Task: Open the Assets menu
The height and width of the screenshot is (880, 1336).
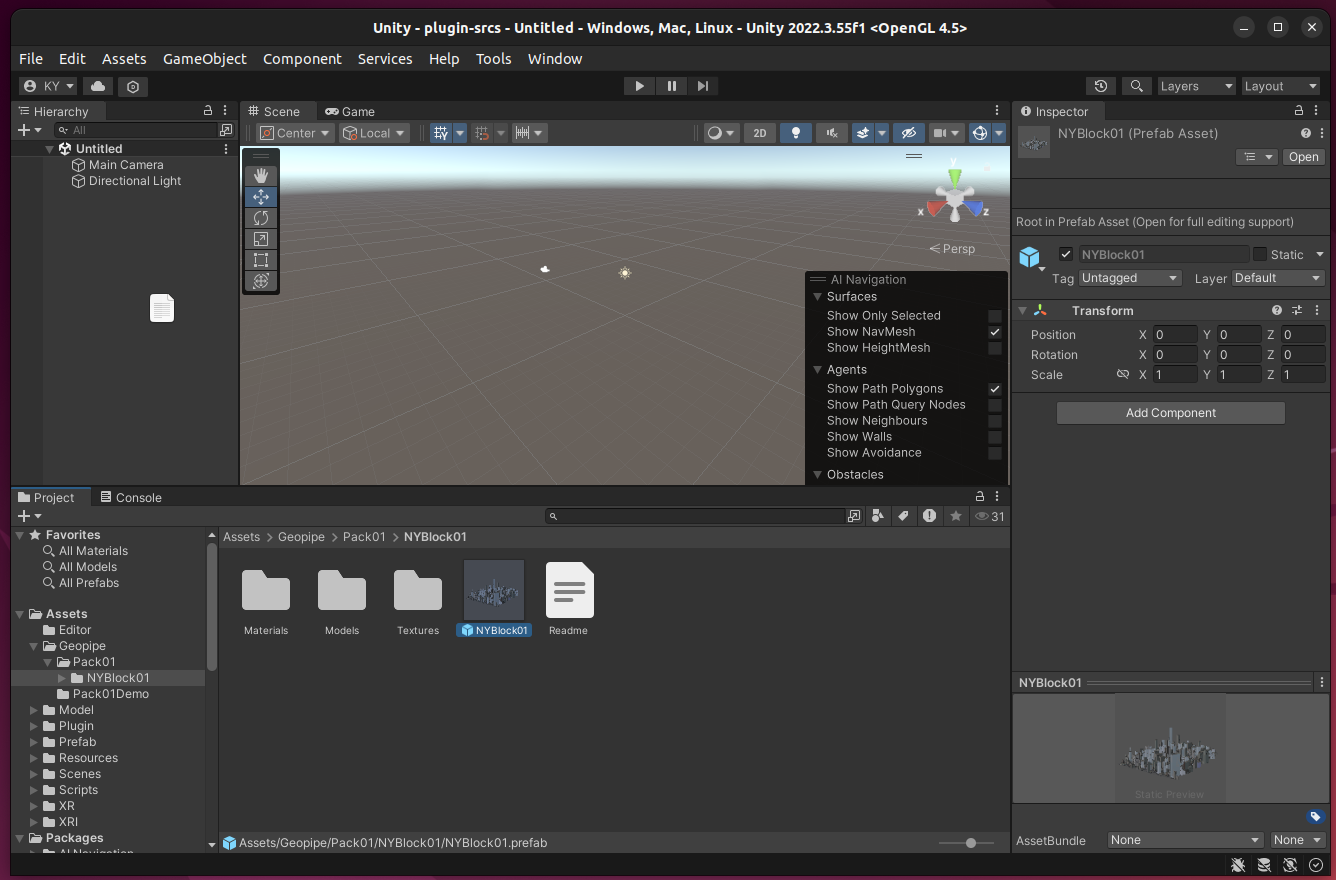Action: tap(124, 59)
